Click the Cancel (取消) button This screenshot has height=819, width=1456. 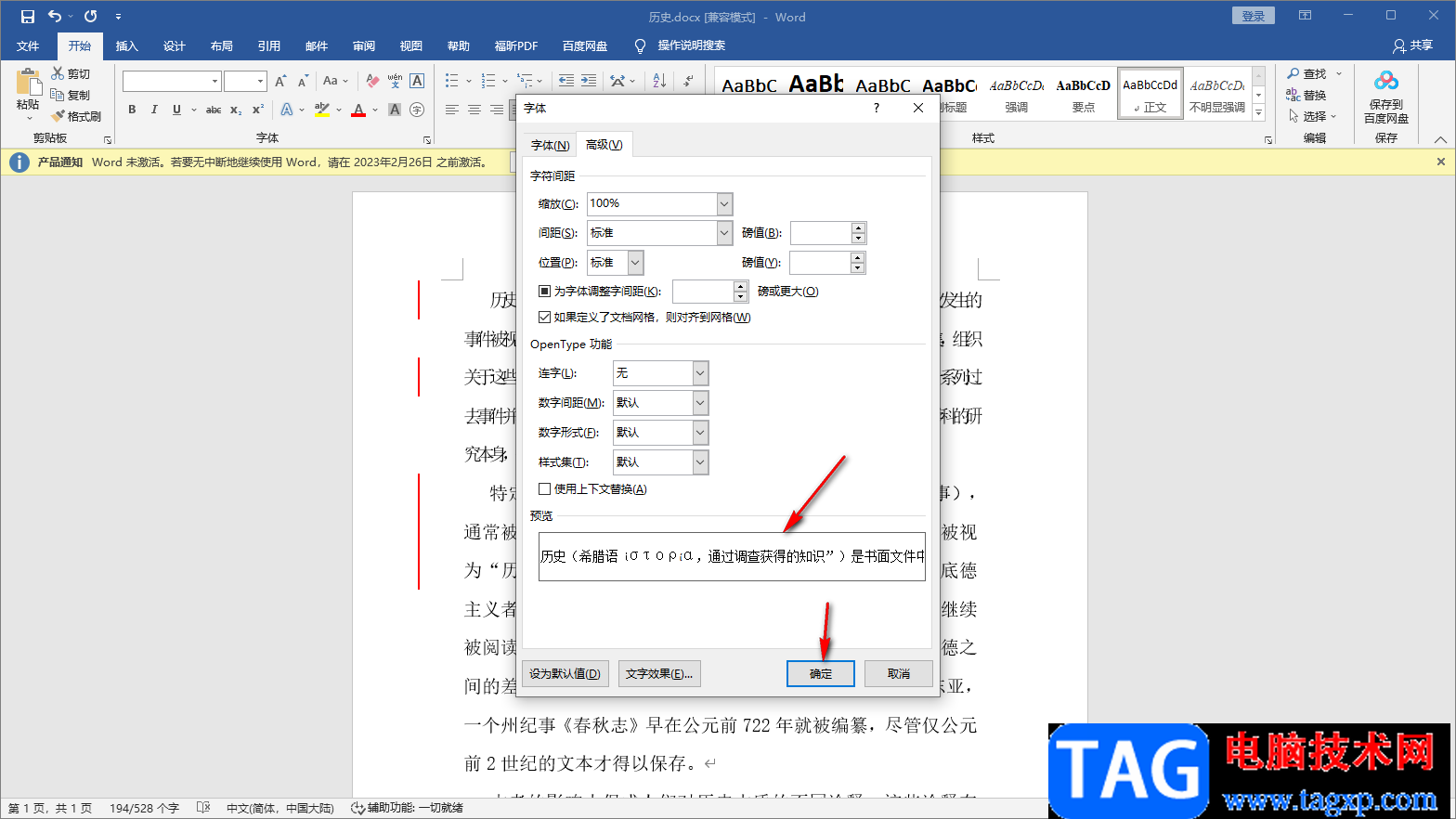pos(899,674)
